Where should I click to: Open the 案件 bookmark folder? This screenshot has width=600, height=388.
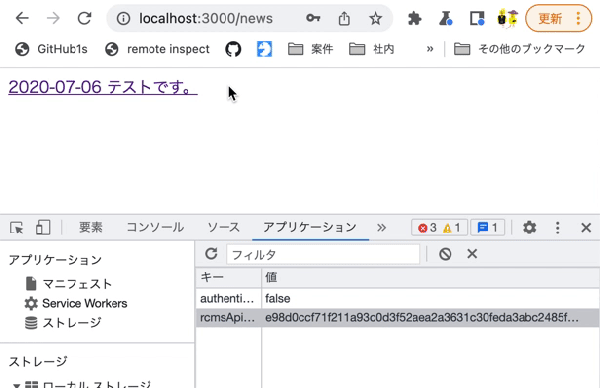pyautogui.click(x=310, y=49)
